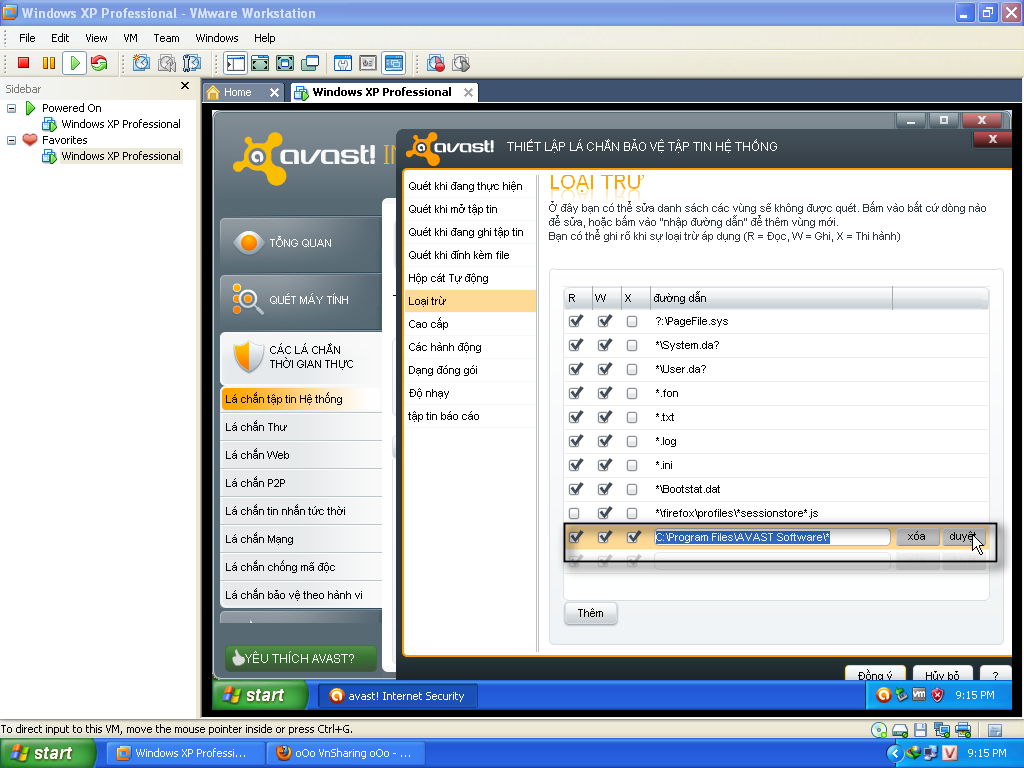Click the Unity mode toolbar icon
Viewport: 1024px width, 768px height.
pyautogui.click(x=310, y=63)
